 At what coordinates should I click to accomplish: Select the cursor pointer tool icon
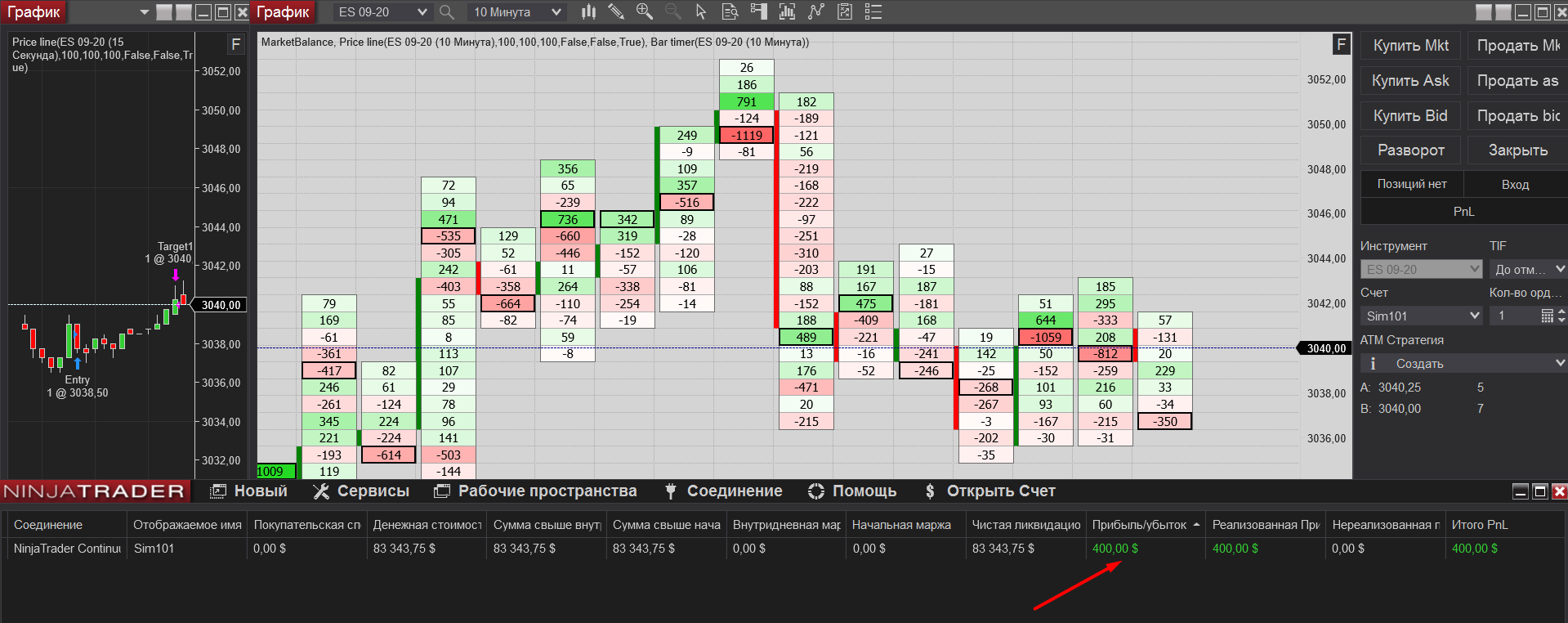(x=700, y=11)
